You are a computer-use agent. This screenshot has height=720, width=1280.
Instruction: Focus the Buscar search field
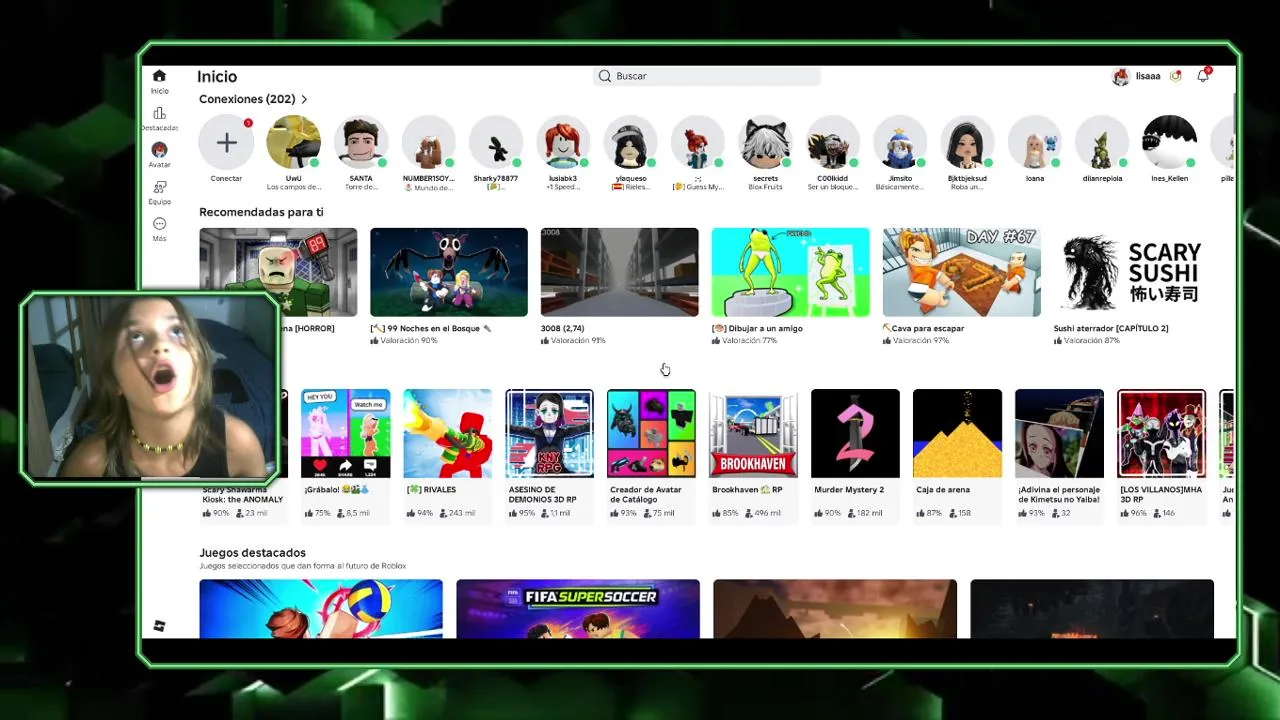(707, 76)
